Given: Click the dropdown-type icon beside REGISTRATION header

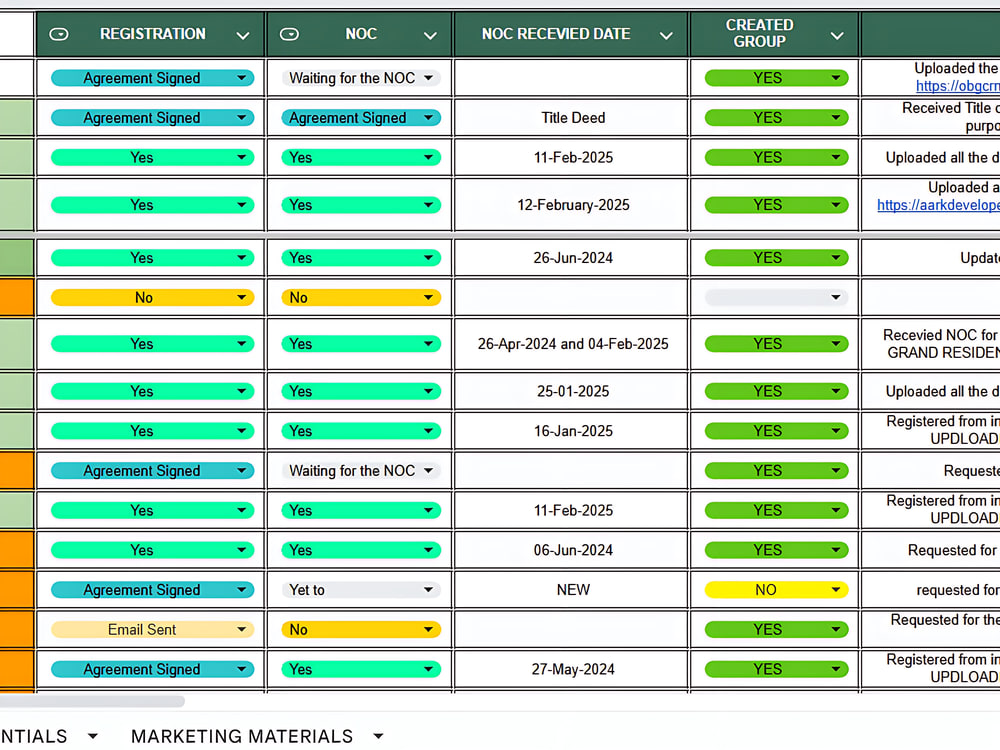Looking at the screenshot, I should (59, 34).
